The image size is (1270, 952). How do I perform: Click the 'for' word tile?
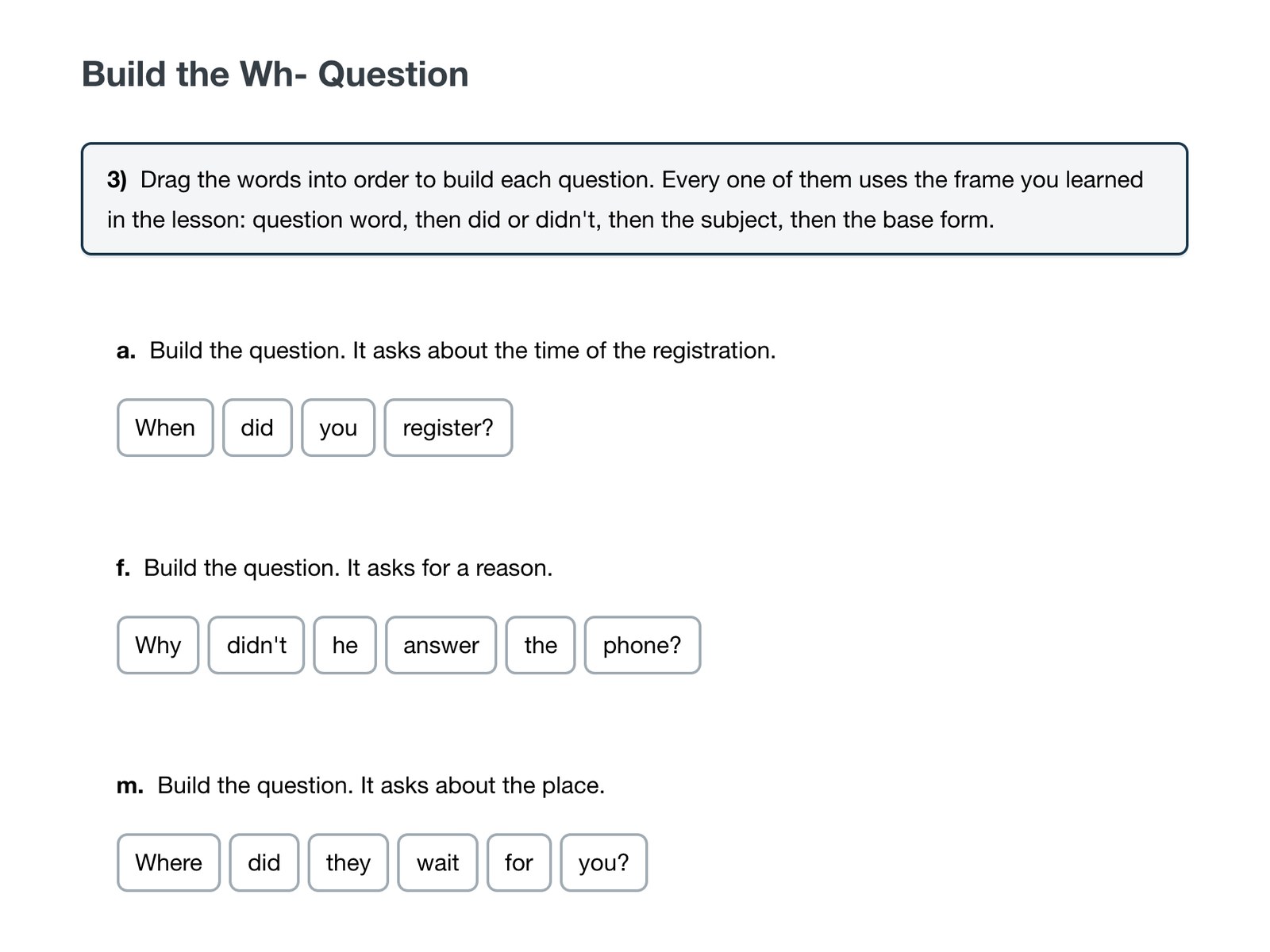519,862
